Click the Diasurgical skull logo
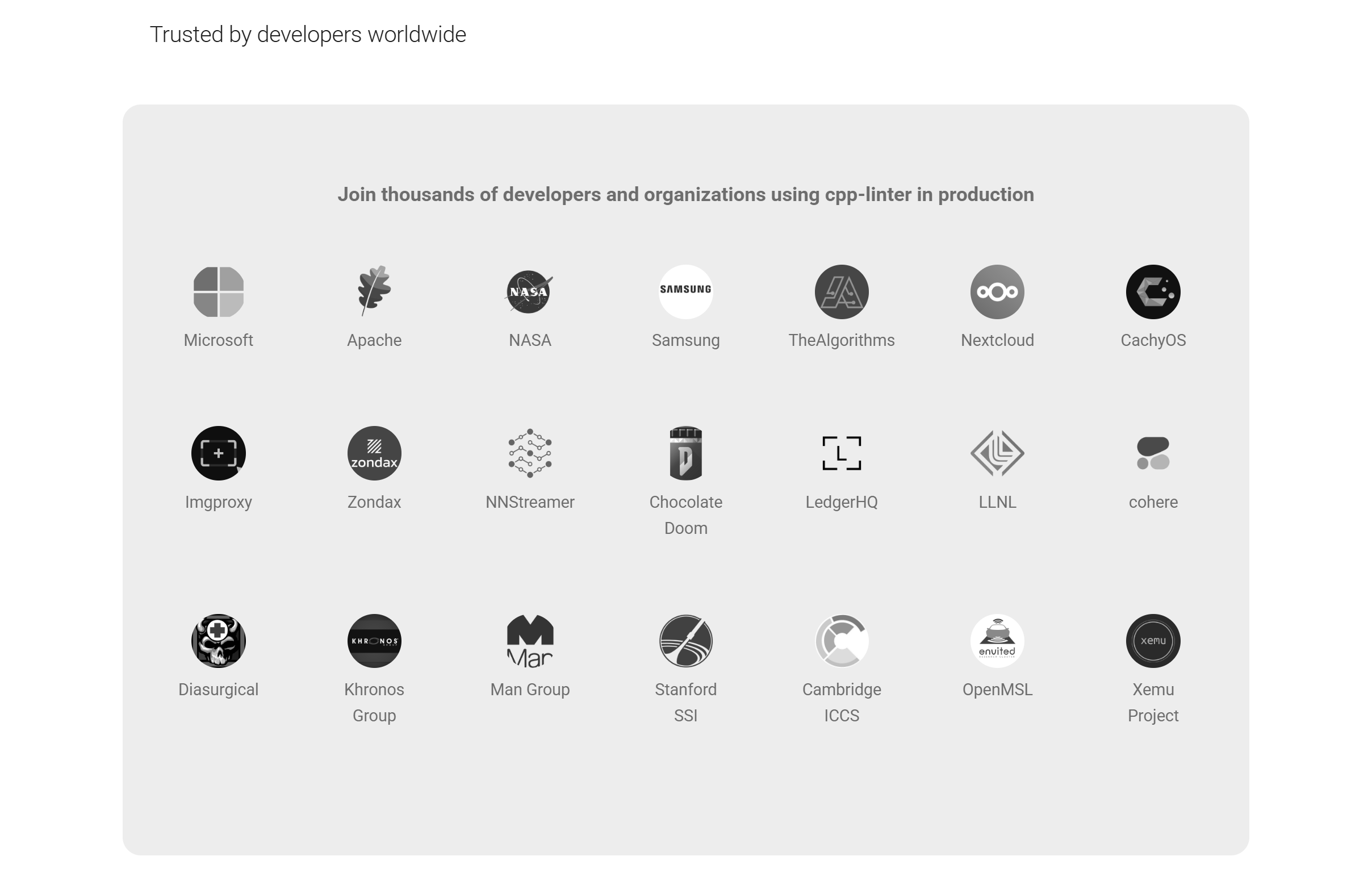 218,640
